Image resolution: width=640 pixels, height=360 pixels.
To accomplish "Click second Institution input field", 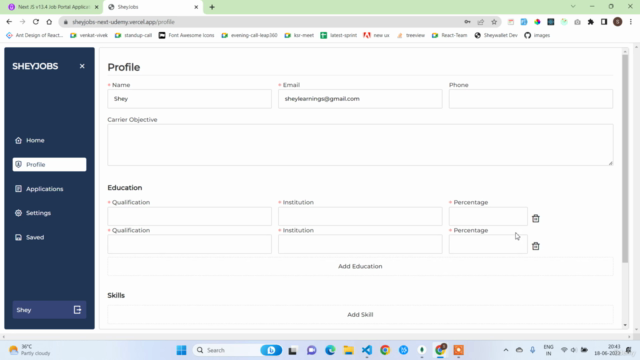I will coord(360,244).
